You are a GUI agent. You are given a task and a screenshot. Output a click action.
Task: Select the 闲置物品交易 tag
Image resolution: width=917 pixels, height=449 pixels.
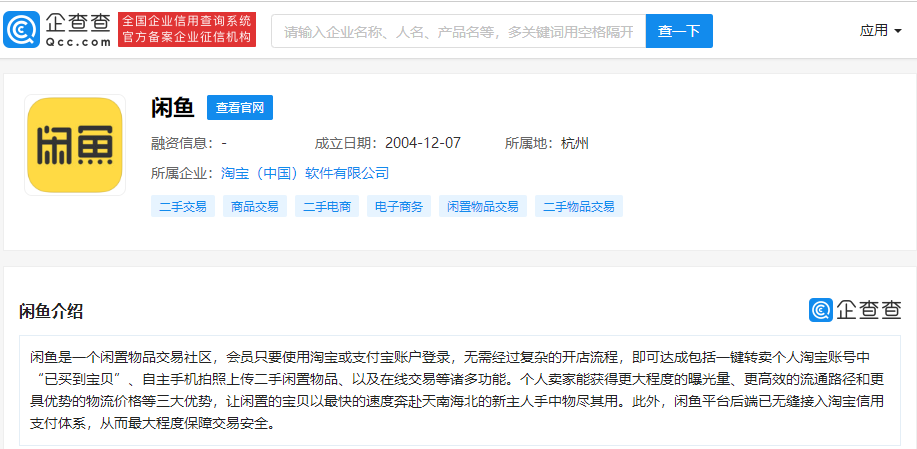[x=483, y=206]
